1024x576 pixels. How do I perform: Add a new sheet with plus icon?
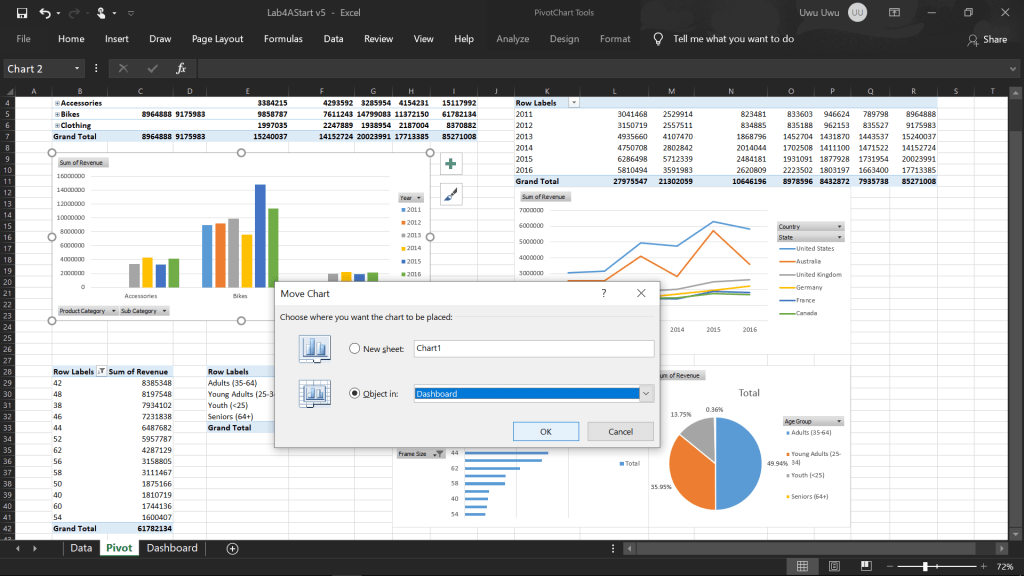click(x=232, y=548)
